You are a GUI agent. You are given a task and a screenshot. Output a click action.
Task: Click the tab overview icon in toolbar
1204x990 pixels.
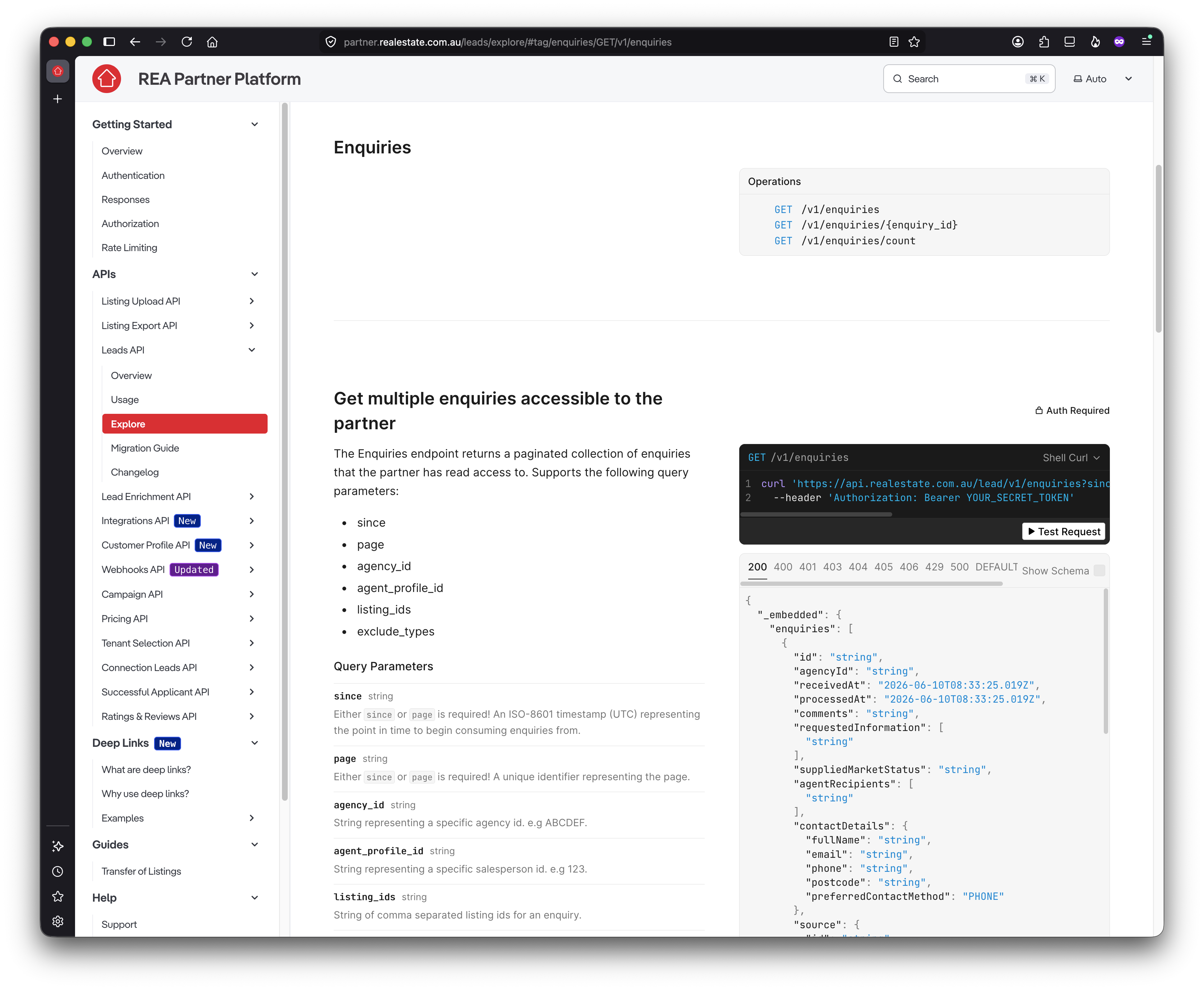[1069, 42]
